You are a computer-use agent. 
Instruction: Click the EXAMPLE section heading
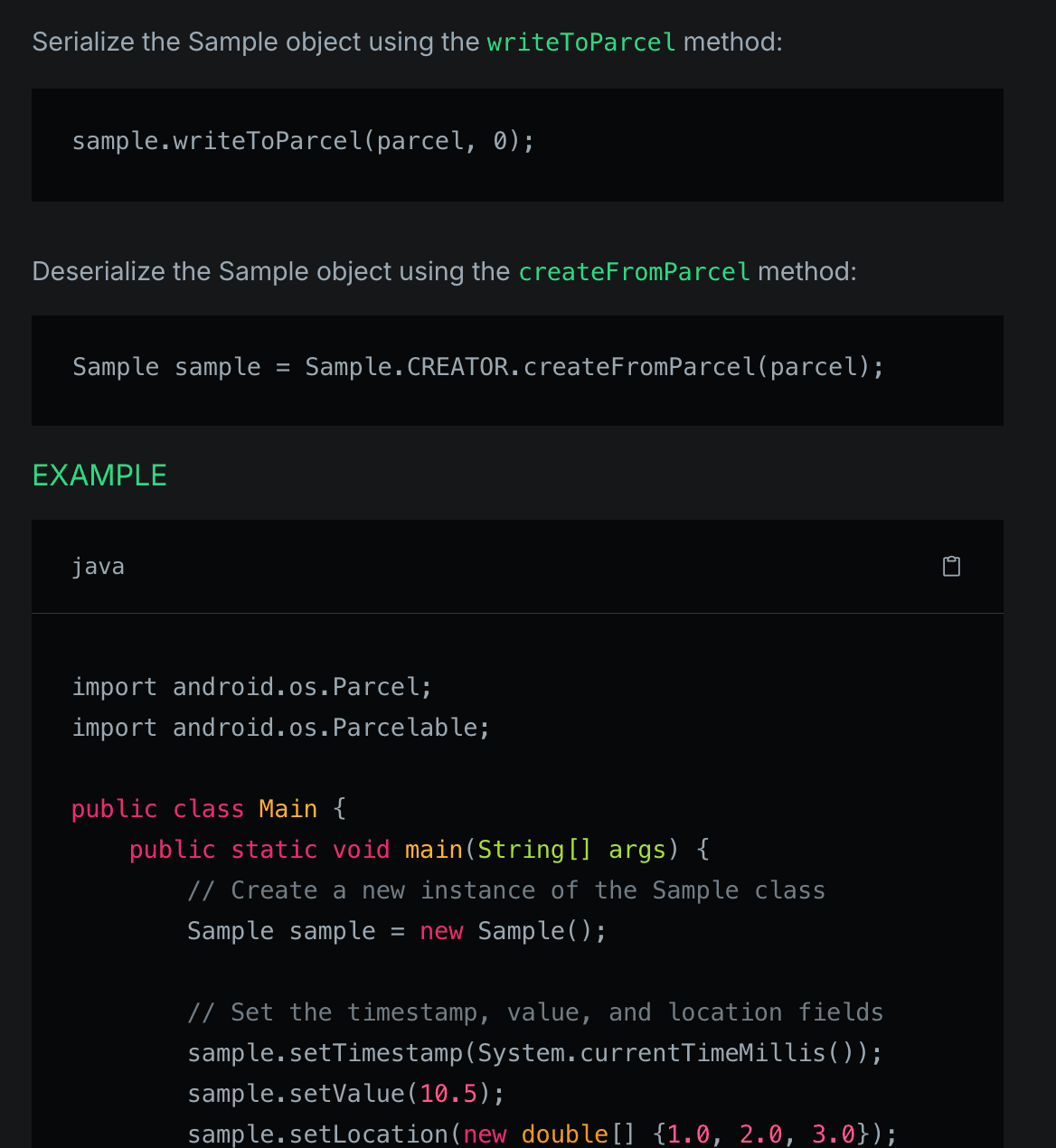pos(99,475)
